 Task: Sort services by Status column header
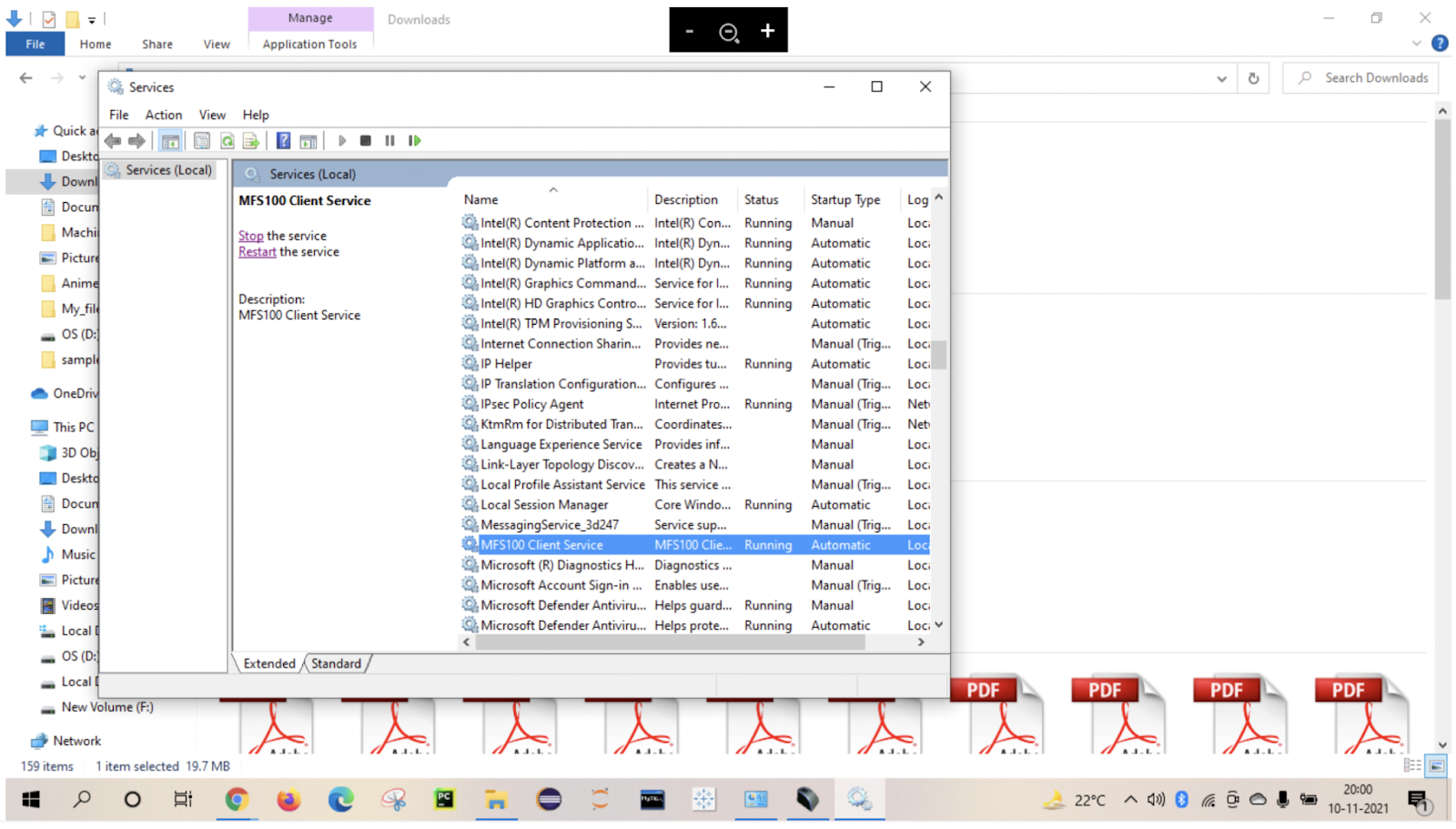point(770,199)
